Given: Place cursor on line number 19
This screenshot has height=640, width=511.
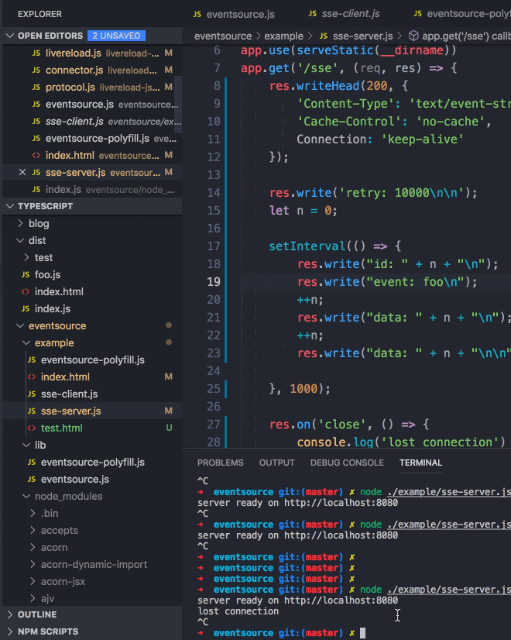Looking at the screenshot, I should [213, 282].
